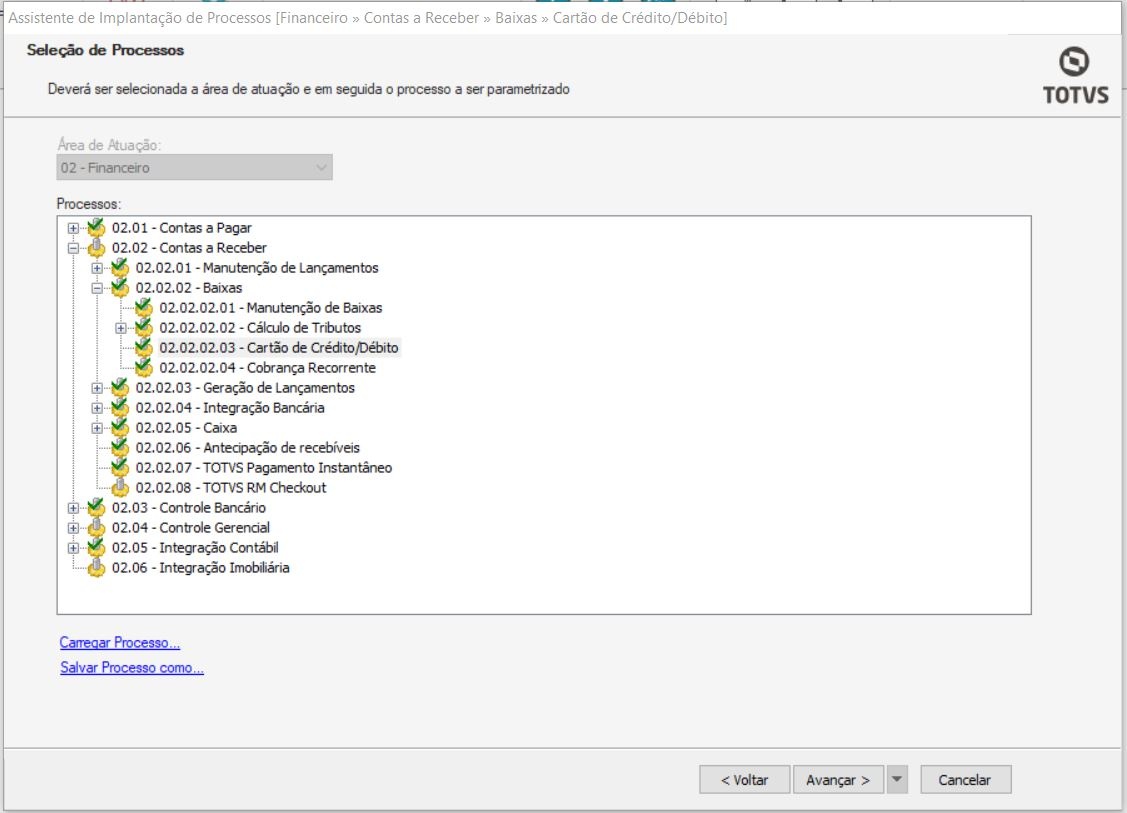Select 02.01 - Contas a Pagar row
This screenshot has height=813, width=1127.
pyautogui.click(x=181, y=228)
